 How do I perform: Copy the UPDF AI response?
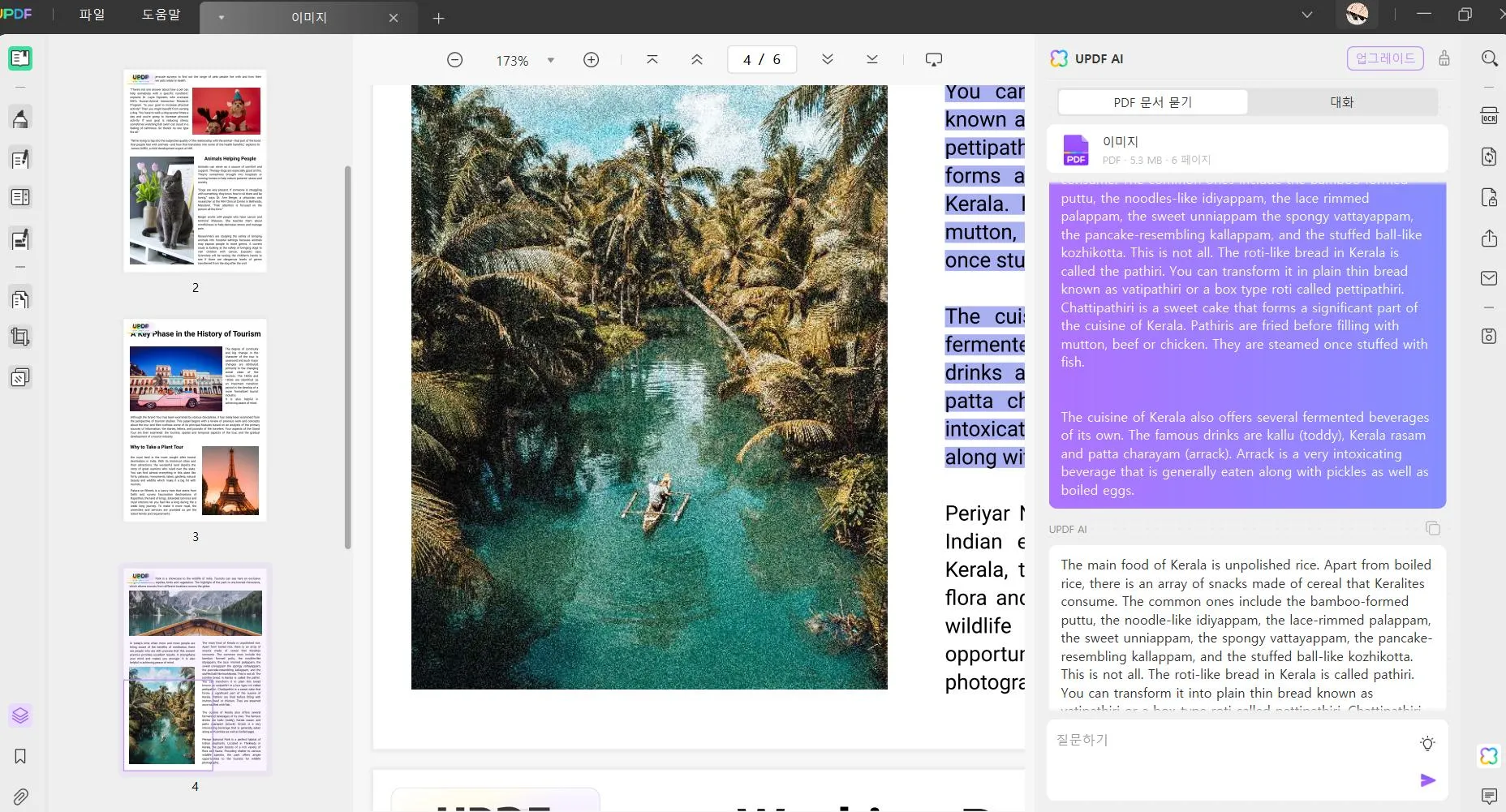(x=1433, y=528)
